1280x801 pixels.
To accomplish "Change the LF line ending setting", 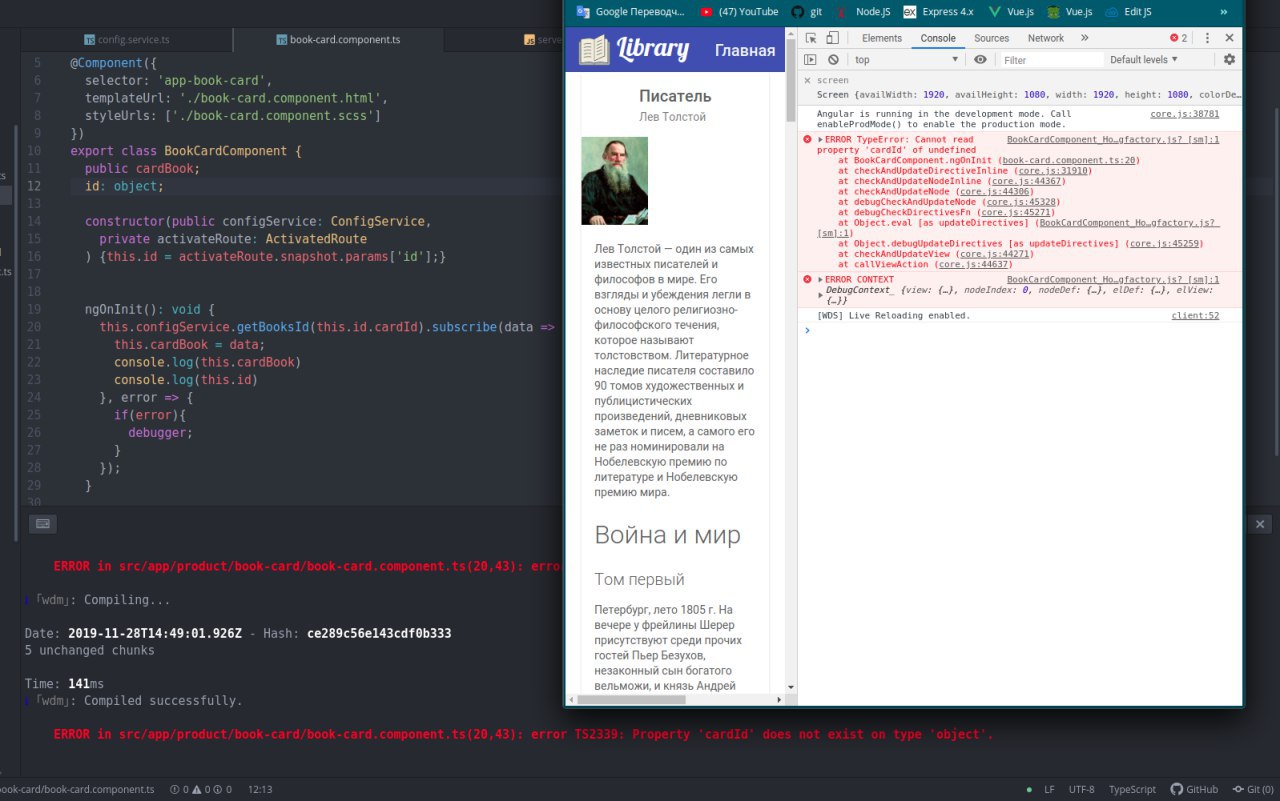I will 1049,789.
